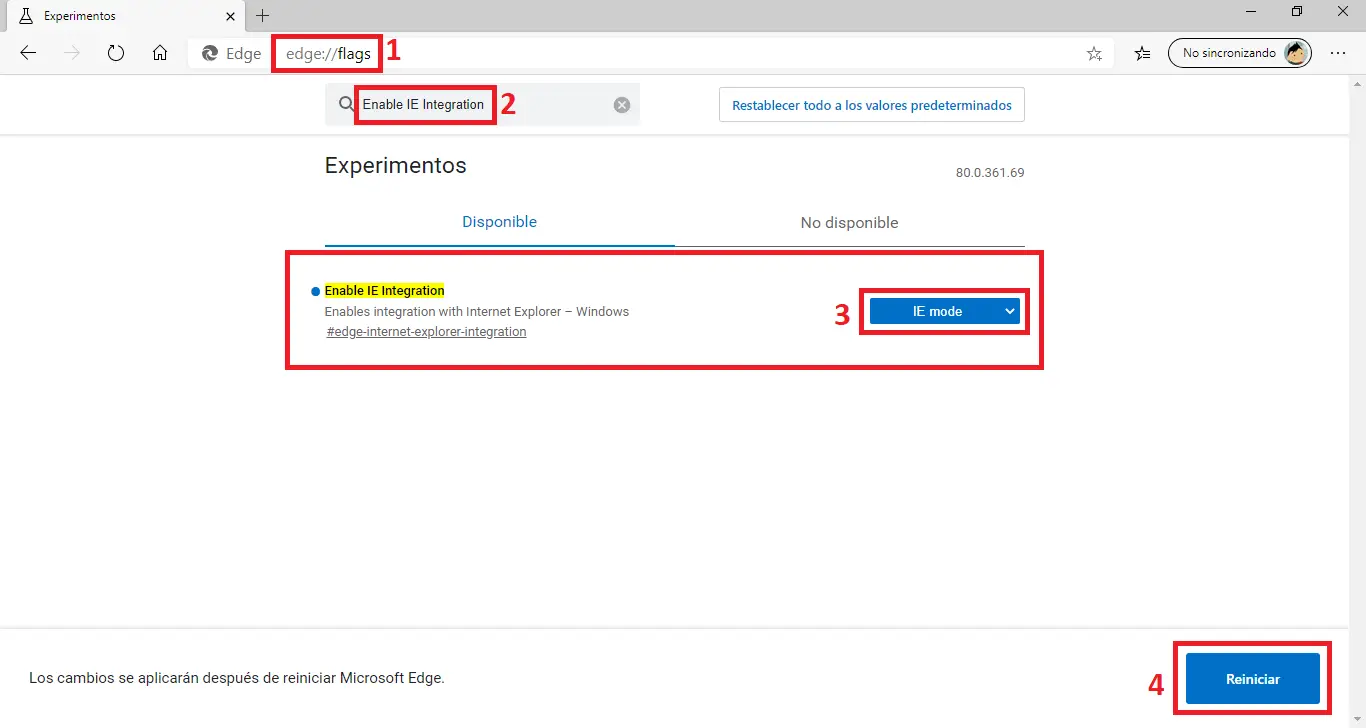Open the browser Home page
Image resolution: width=1366 pixels, height=728 pixels.
(160, 53)
